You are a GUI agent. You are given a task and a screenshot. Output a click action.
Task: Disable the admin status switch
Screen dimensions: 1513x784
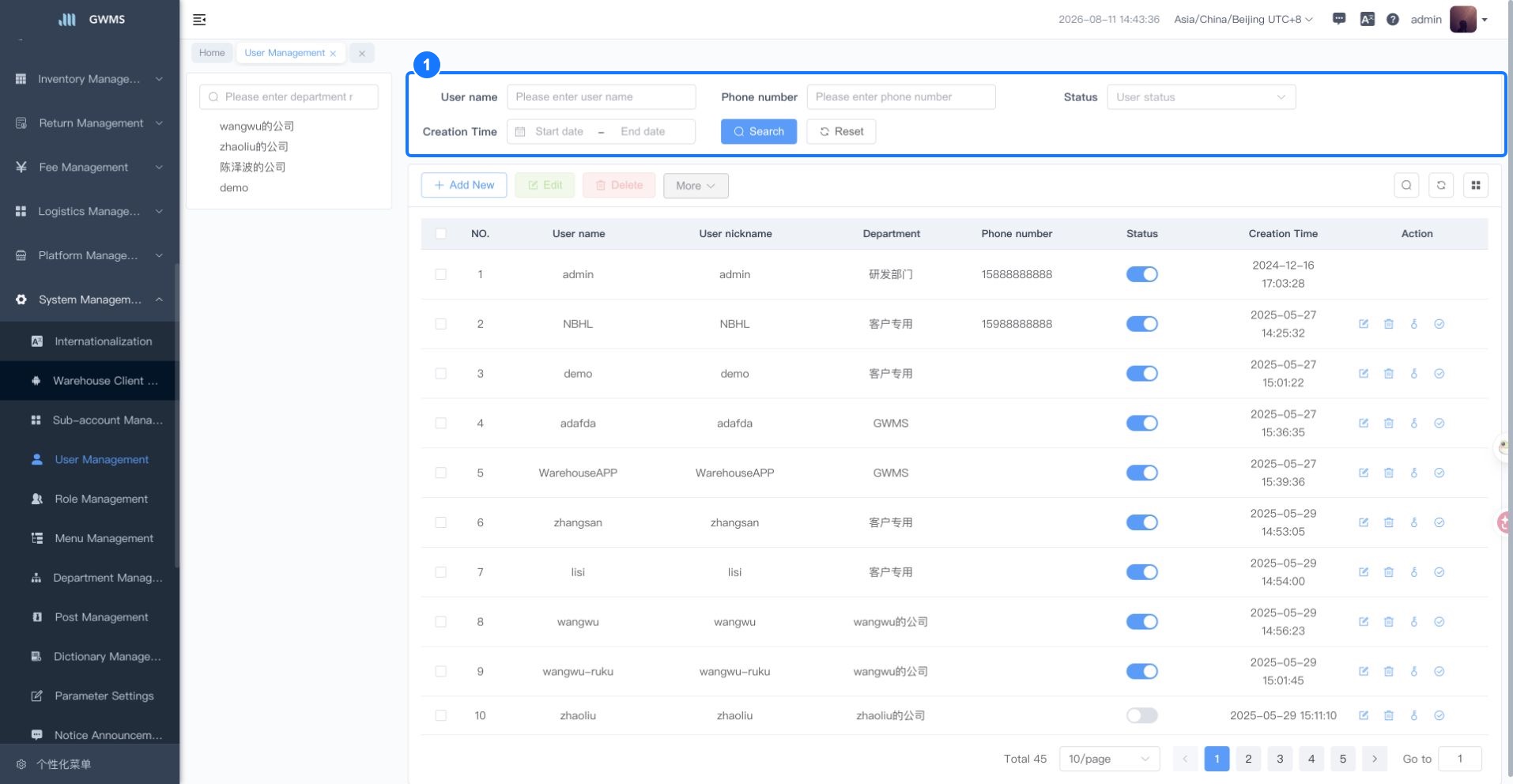[1141, 274]
